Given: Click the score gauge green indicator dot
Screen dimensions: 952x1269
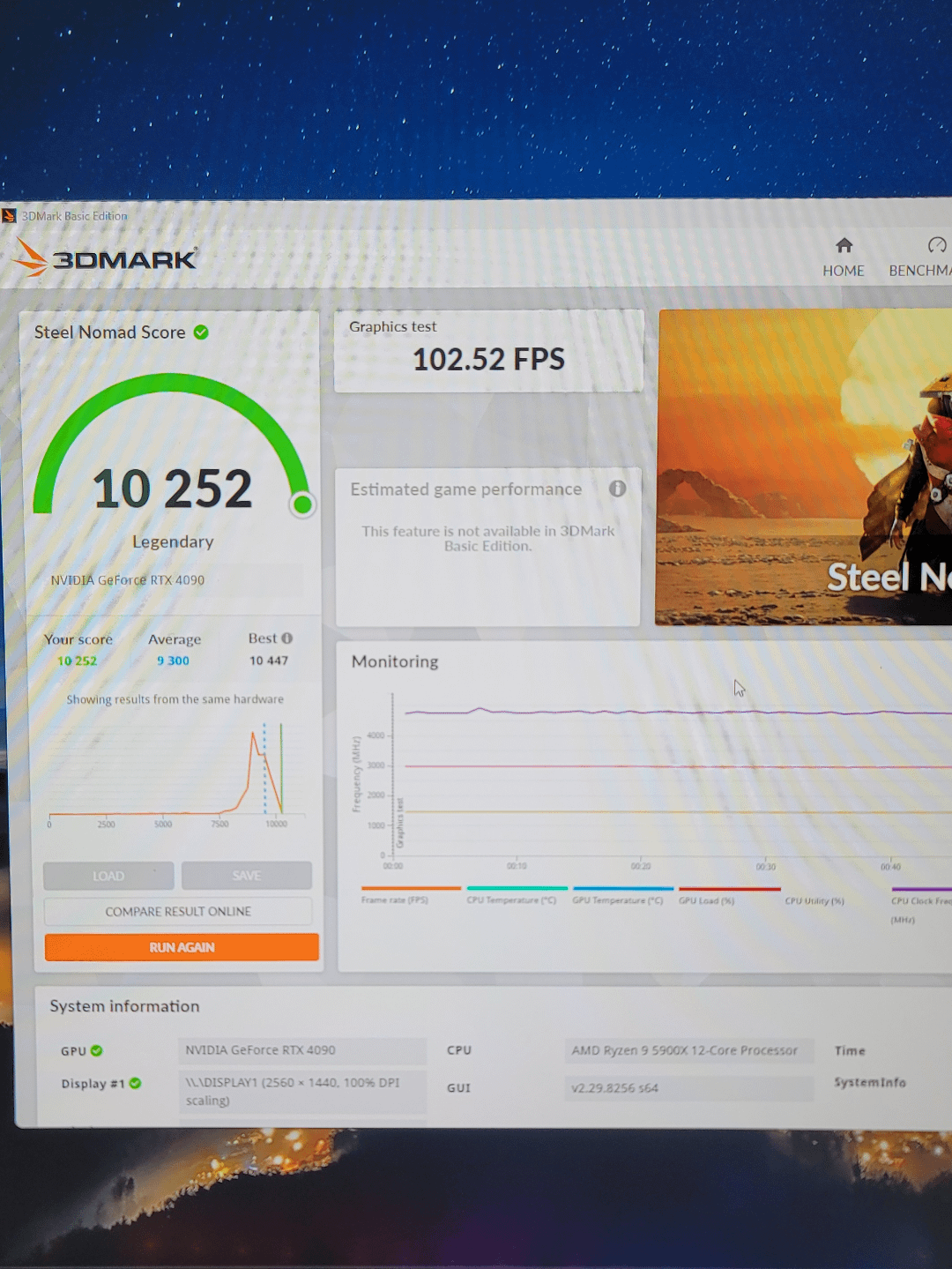Looking at the screenshot, I should point(302,504).
